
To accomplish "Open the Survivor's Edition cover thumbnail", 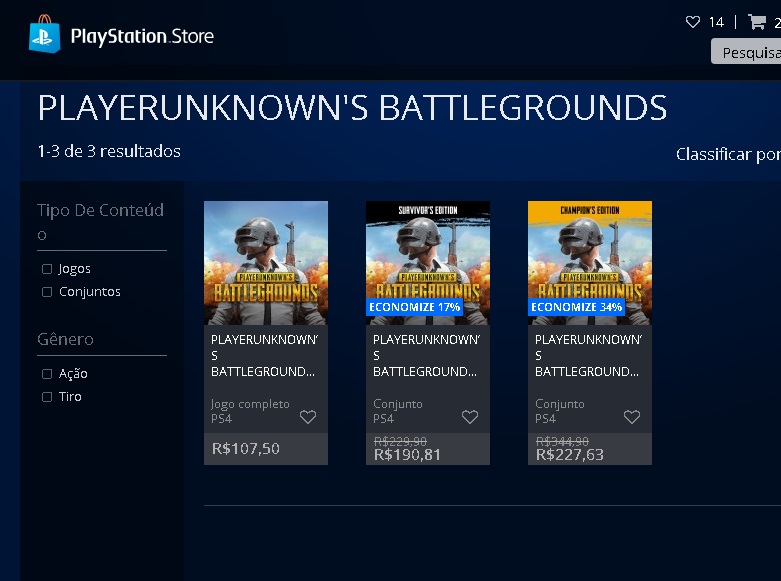I will [x=428, y=263].
